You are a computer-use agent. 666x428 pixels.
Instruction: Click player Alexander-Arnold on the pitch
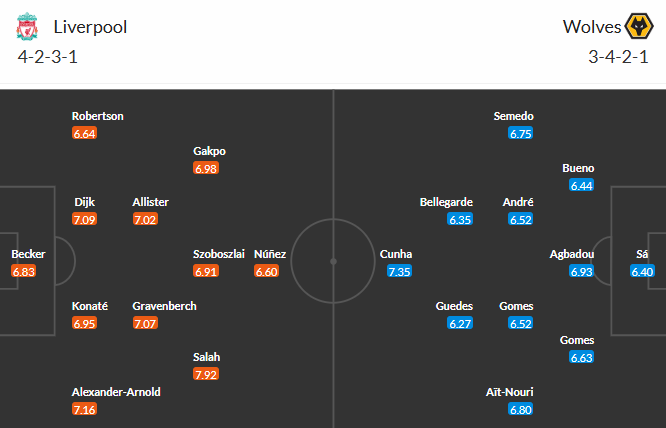116,392
